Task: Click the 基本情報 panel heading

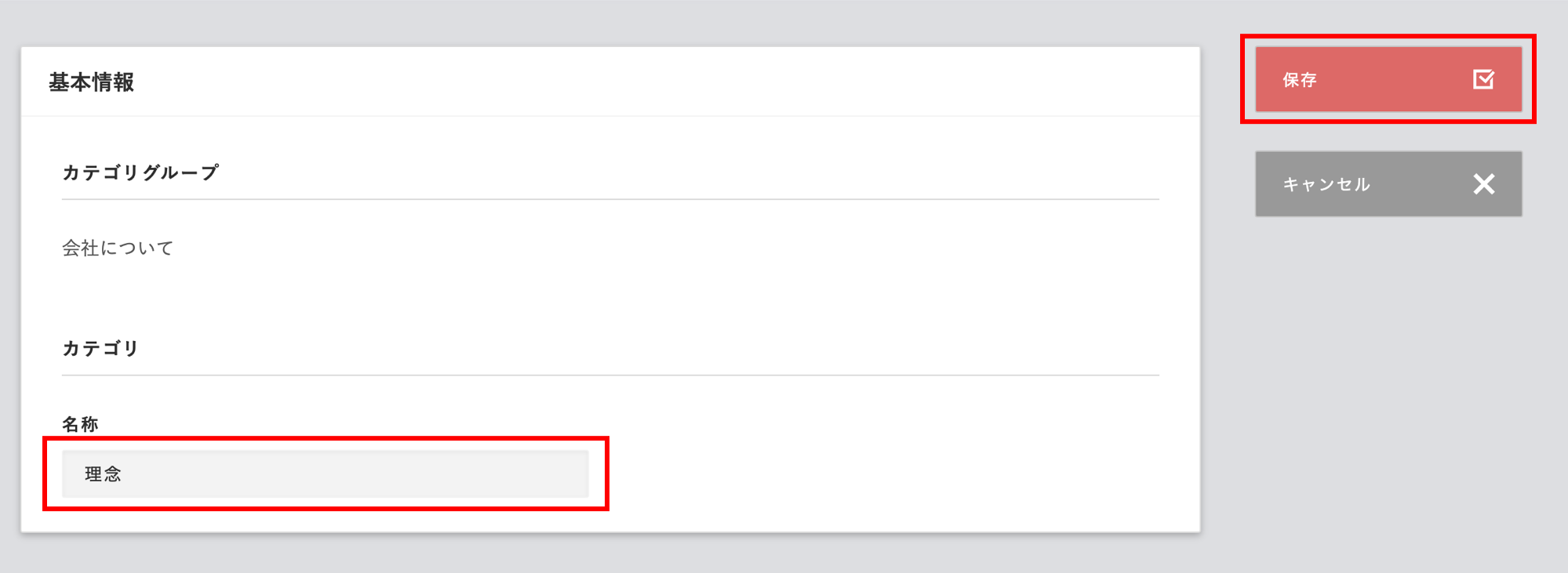Action: 91,82
